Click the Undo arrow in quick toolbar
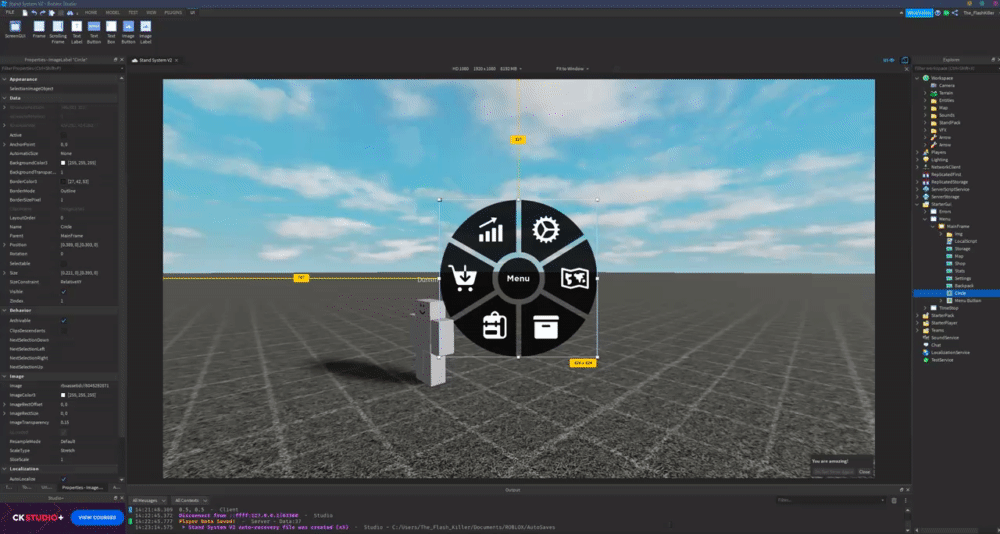The height and width of the screenshot is (534, 1000). click(x=34, y=13)
